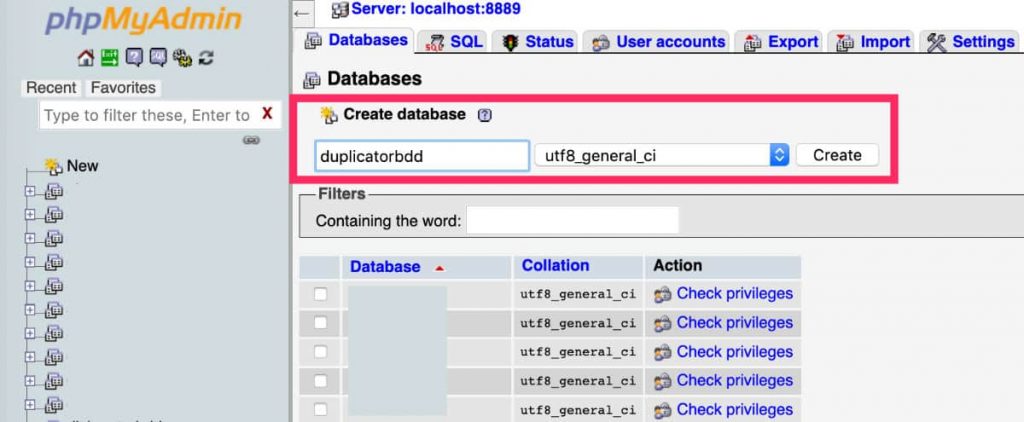Click the chain link icon under filter
This screenshot has width=1024, height=422.
251,140
